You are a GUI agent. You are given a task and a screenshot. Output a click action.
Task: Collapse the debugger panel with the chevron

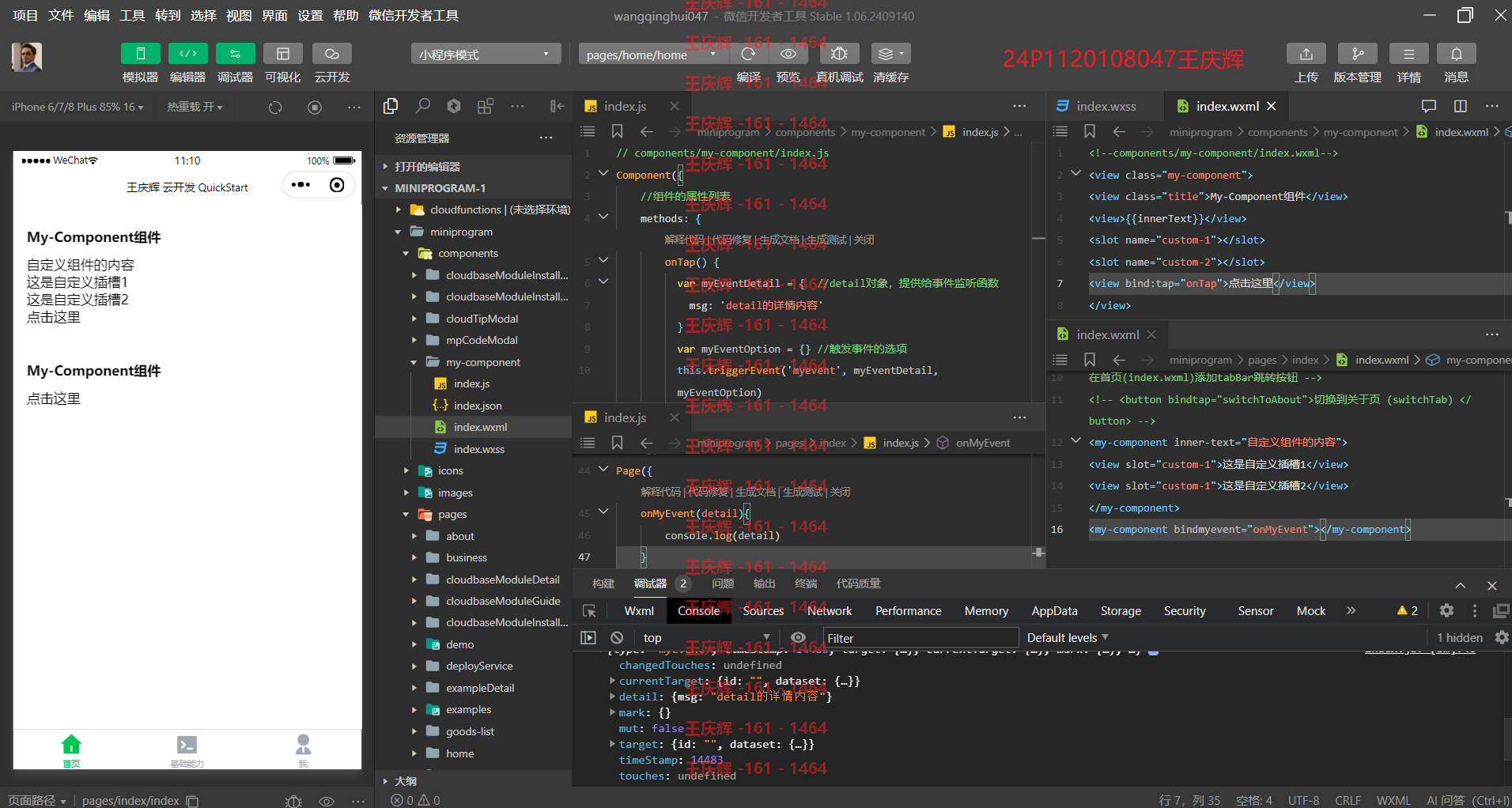[x=1460, y=586]
